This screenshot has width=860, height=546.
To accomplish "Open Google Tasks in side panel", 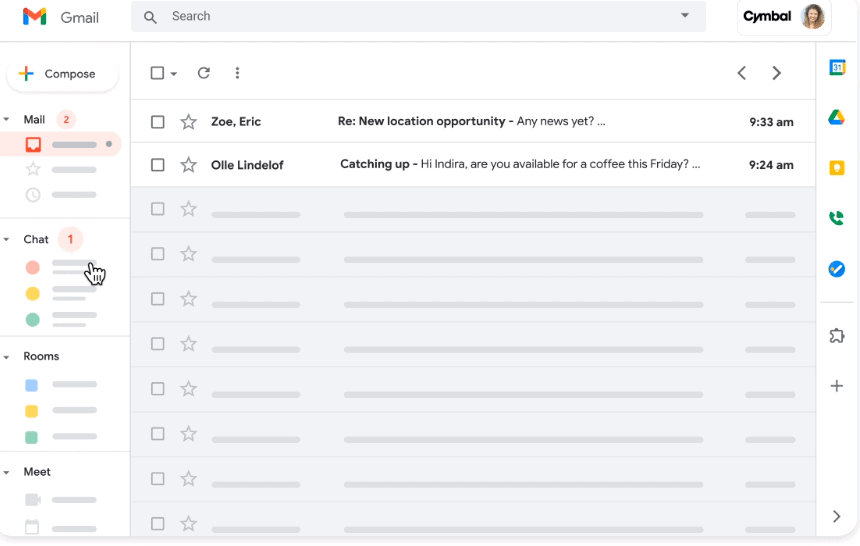I will point(836,269).
